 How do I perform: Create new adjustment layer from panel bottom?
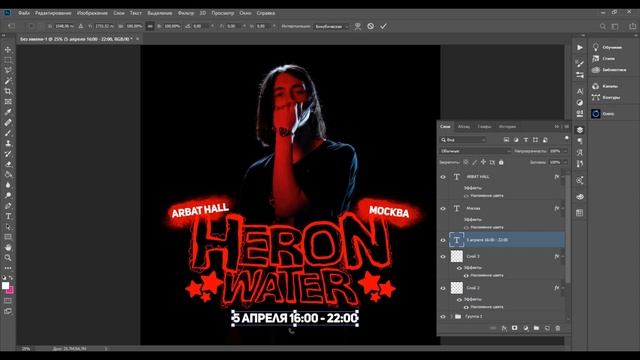click(x=526, y=328)
